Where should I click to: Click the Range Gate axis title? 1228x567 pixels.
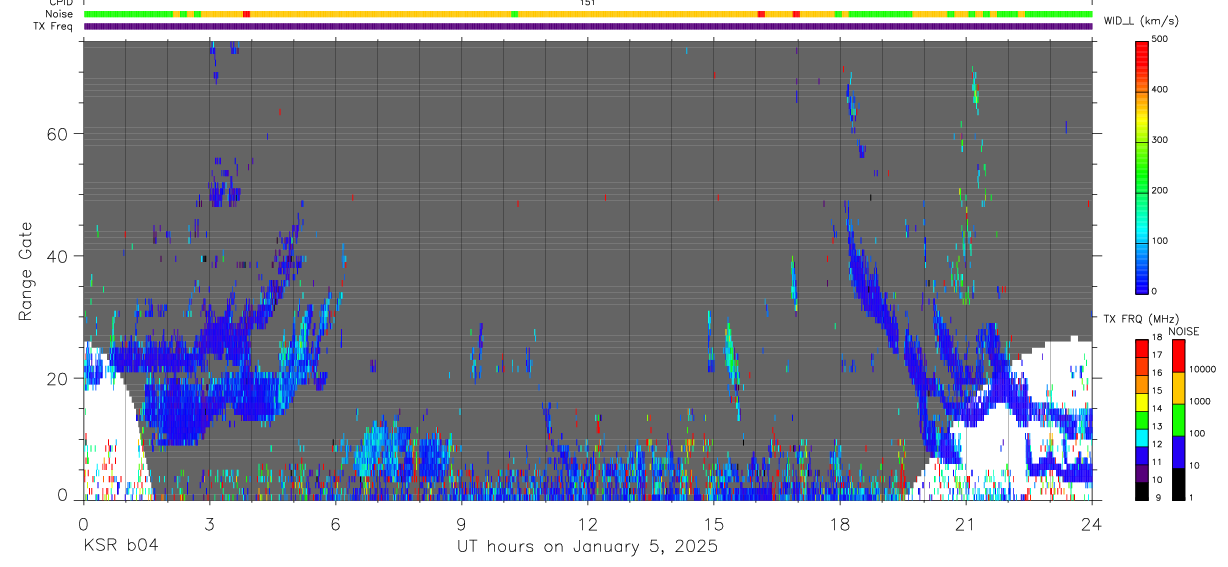point(26,272)
